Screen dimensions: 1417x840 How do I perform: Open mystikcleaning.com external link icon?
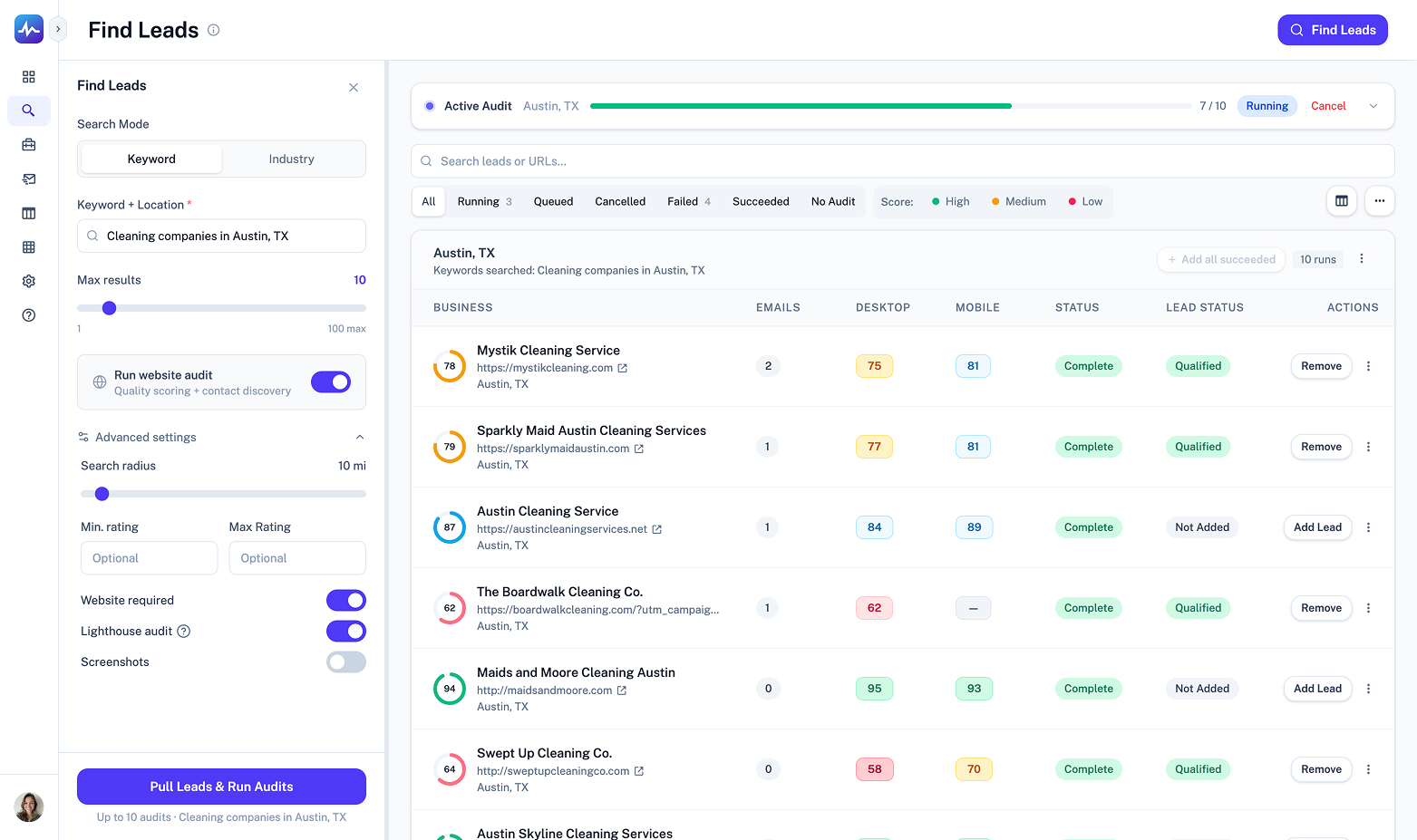pyautogui.click(x=623, y=368)
